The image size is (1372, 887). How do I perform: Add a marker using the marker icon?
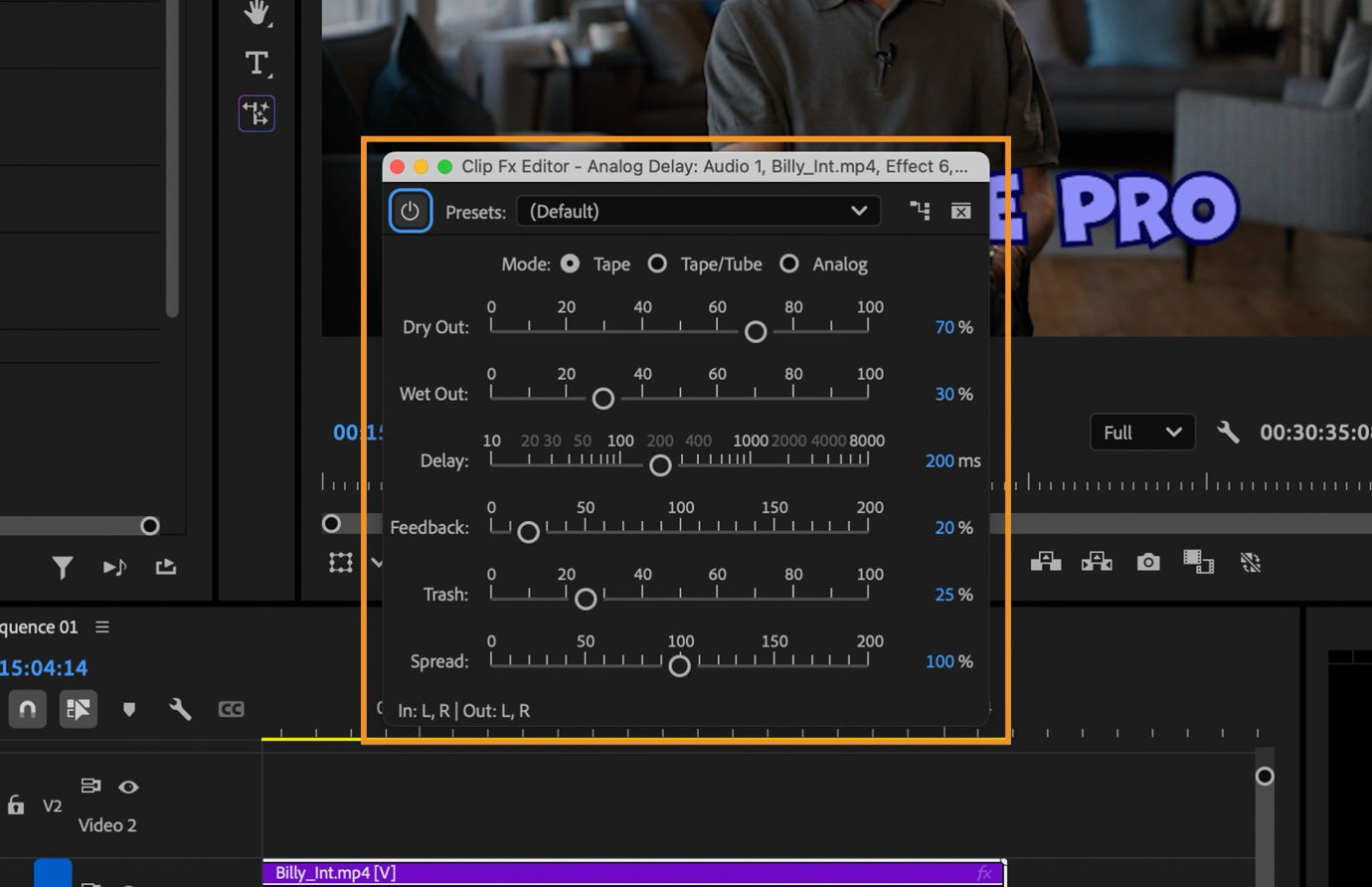[129, 709]
